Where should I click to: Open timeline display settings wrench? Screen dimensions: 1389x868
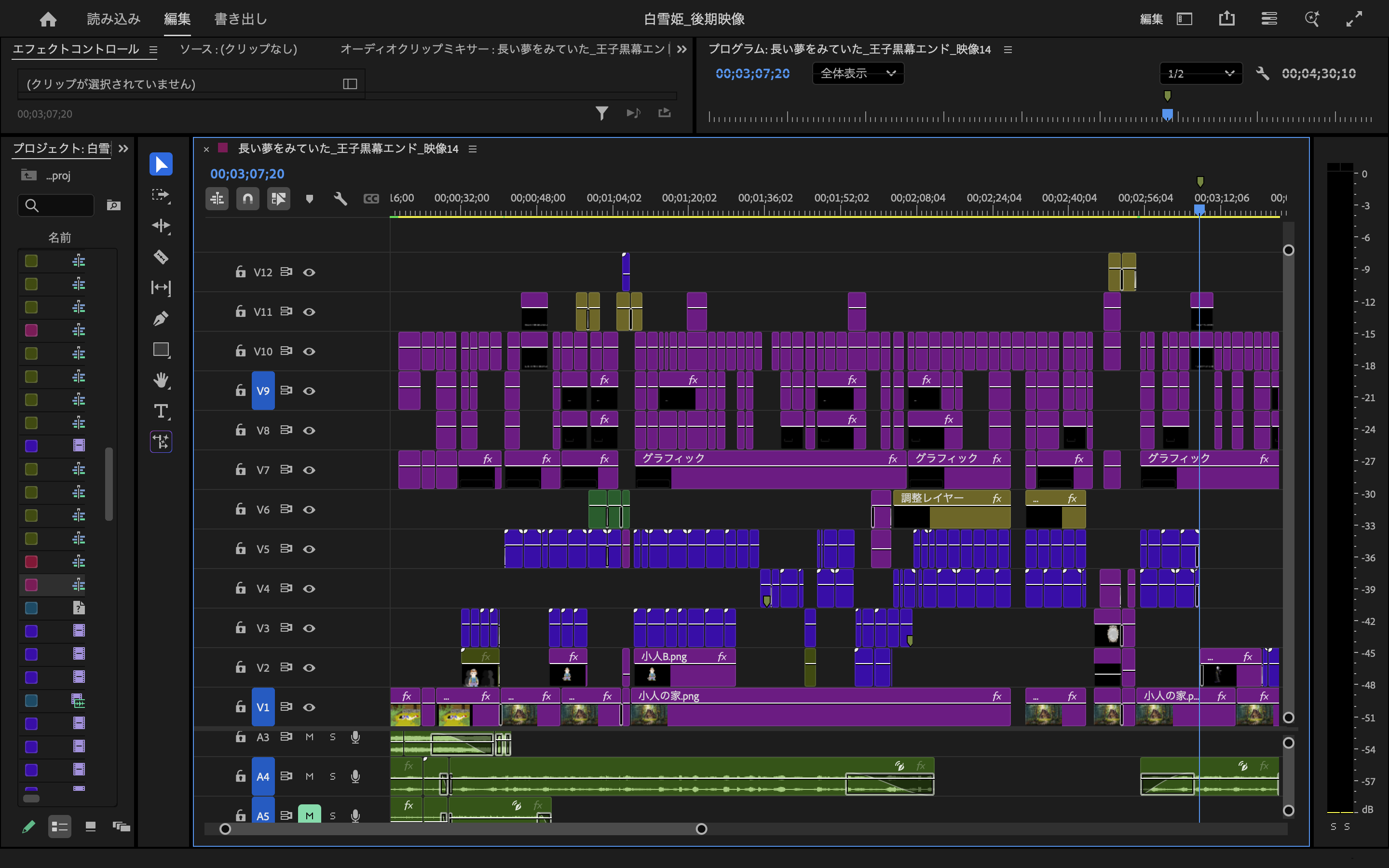pos(340,199)
